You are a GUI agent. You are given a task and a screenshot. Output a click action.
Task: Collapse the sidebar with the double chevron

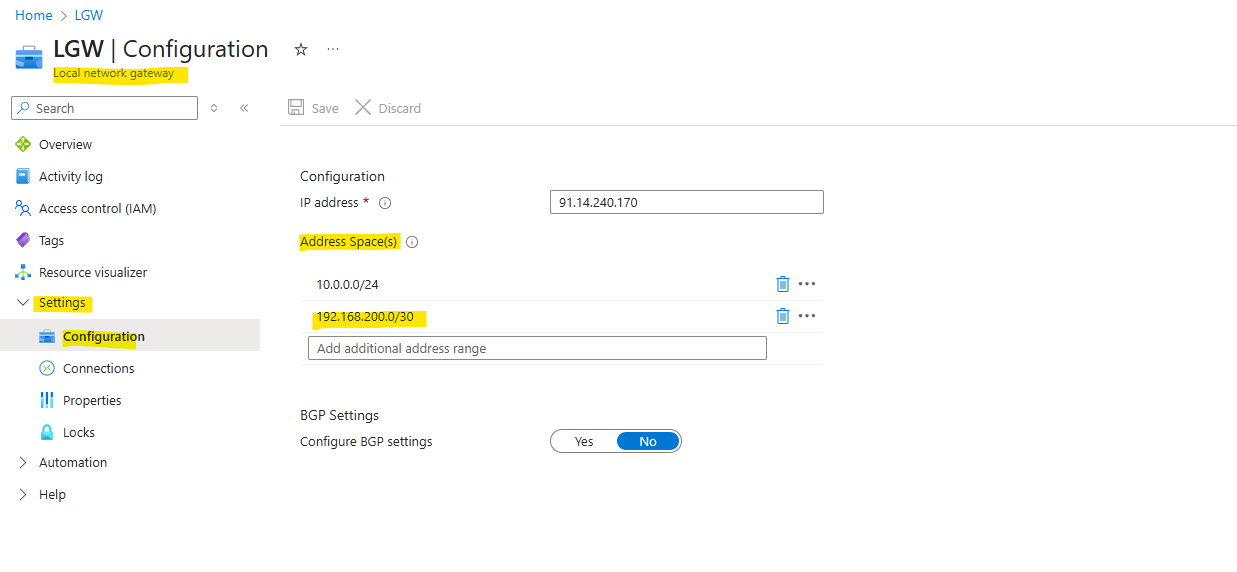[244, 108]
